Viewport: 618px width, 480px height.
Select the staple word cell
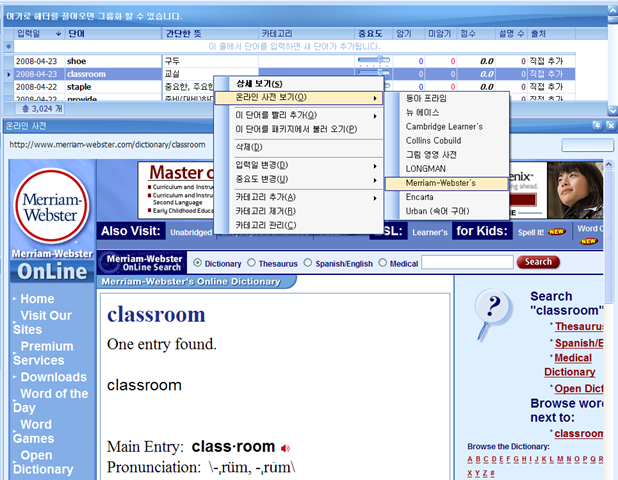click(x=114, y=87)
